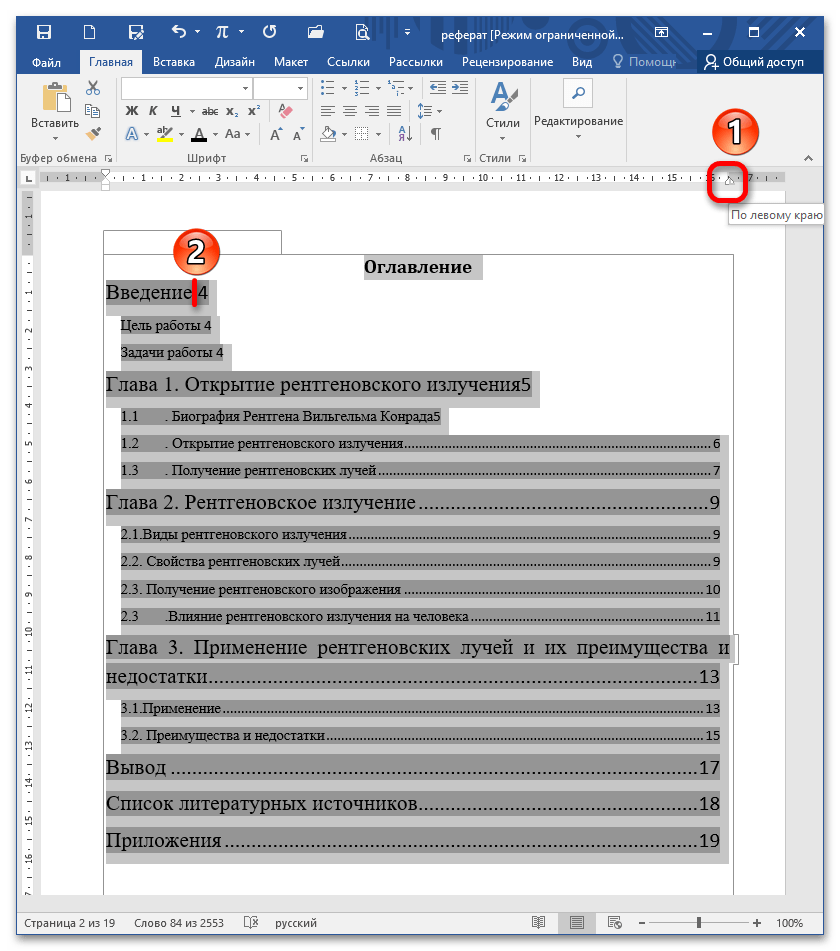This screenshot has height=951, width=840.
Task: Click the tab stop marker on the ruler
Action: click(x=729, y=180)
